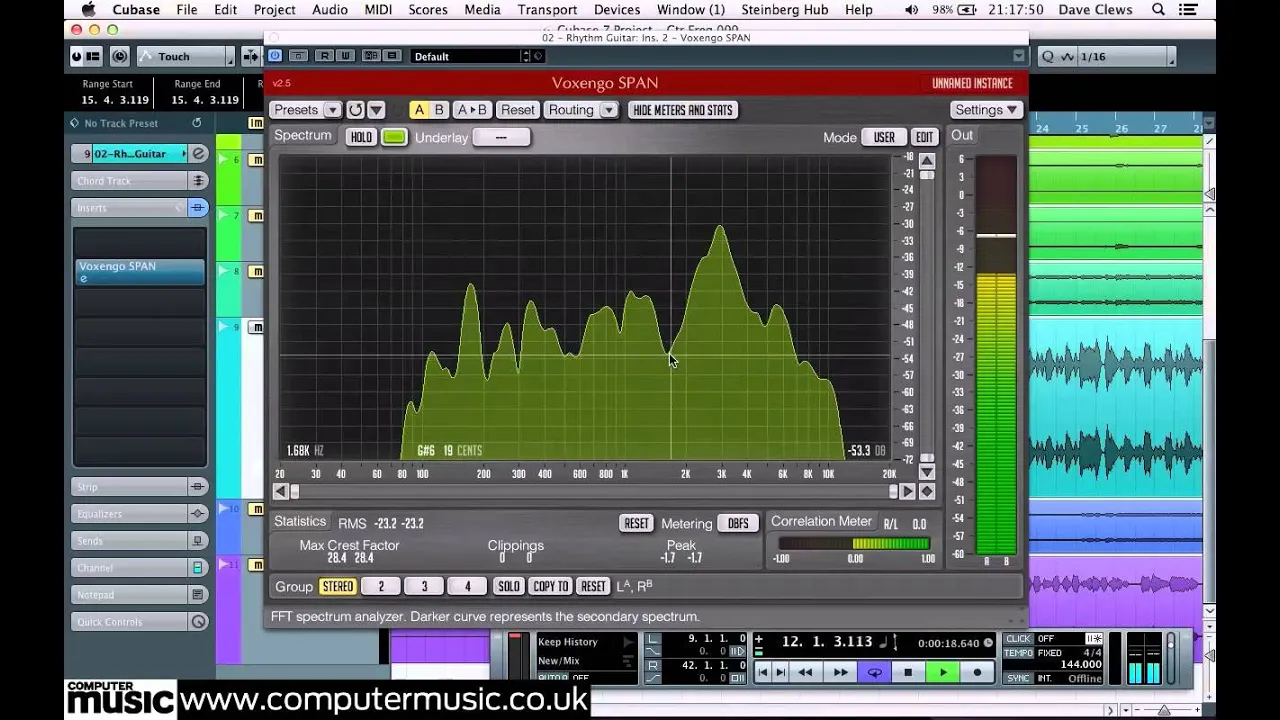Screen dimensions: 1280x720
Task: Click the A to B copy button
Action: tap(471, 110)
